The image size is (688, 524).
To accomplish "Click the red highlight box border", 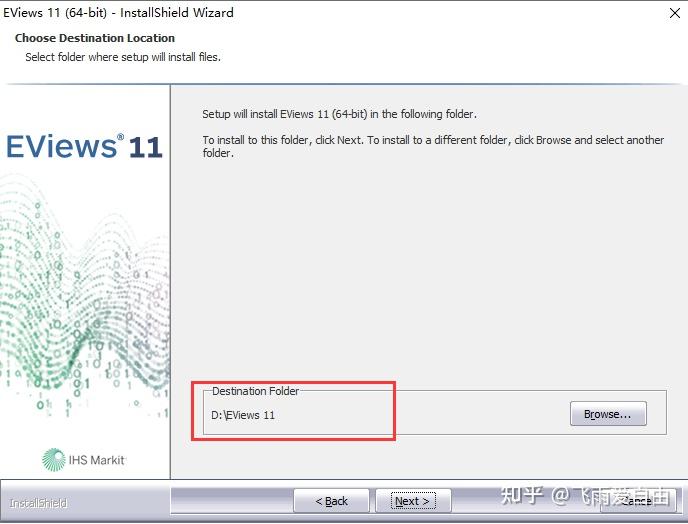I will pos(294,383).
